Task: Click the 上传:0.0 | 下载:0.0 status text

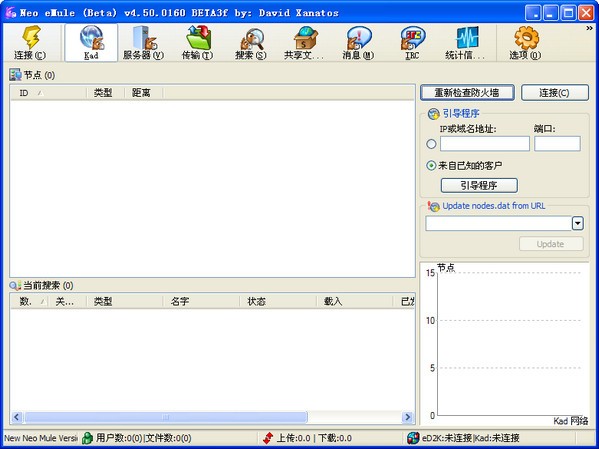Action: coord(314,438)
